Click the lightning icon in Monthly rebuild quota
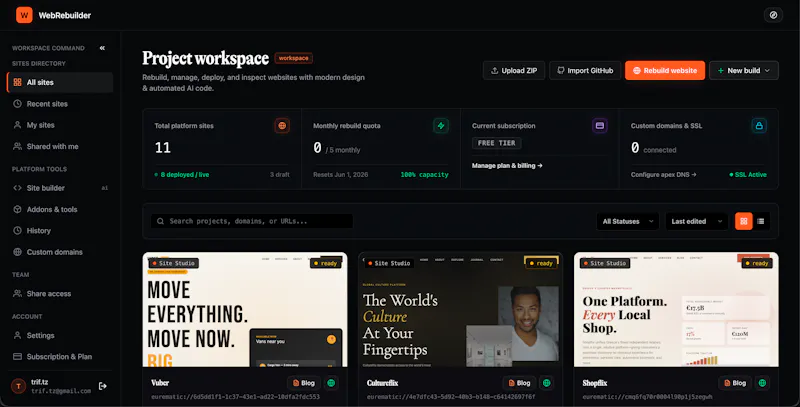 441,125
